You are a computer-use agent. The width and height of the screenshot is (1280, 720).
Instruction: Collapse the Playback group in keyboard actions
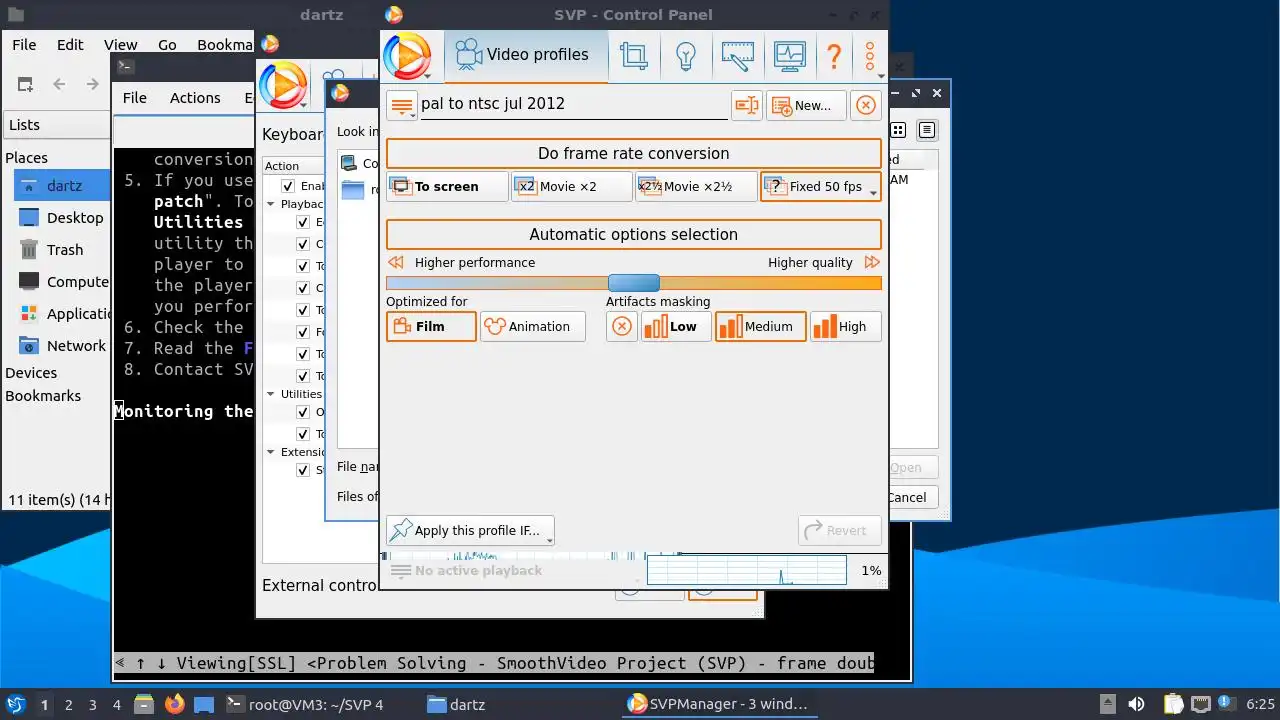click(x=271, y=204)
